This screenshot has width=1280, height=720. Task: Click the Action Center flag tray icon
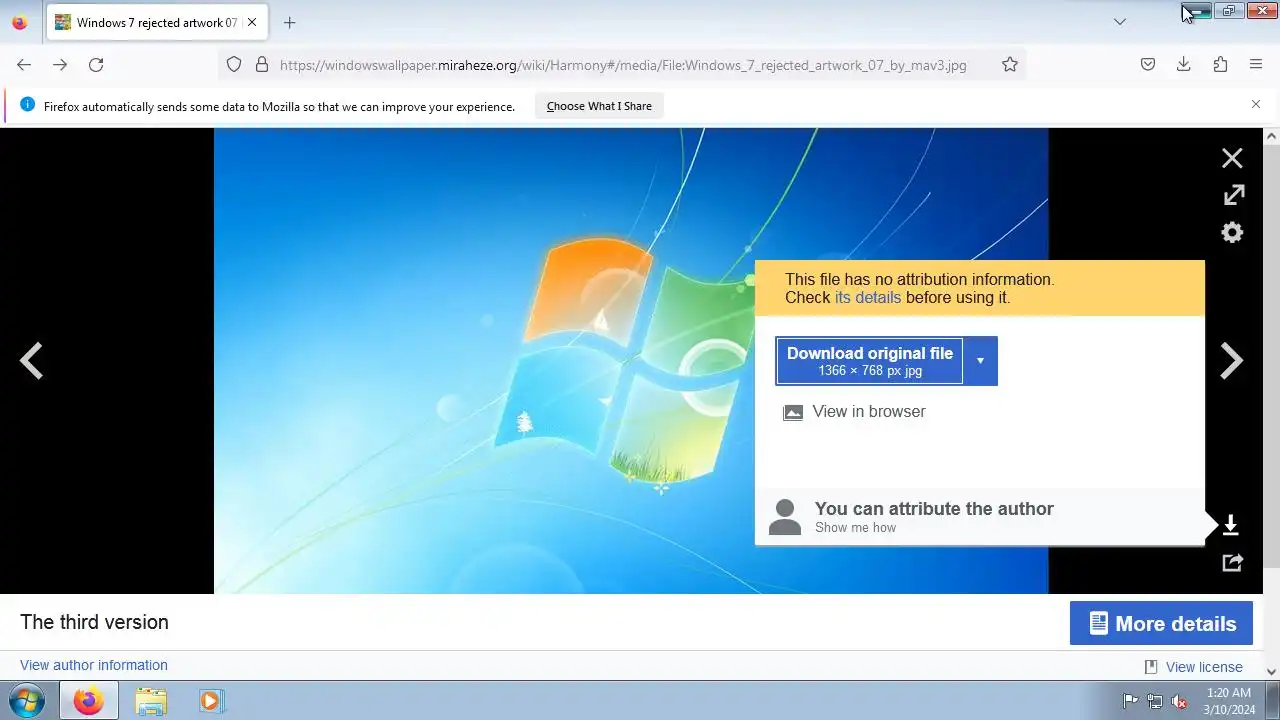(x=1130, y=701)
